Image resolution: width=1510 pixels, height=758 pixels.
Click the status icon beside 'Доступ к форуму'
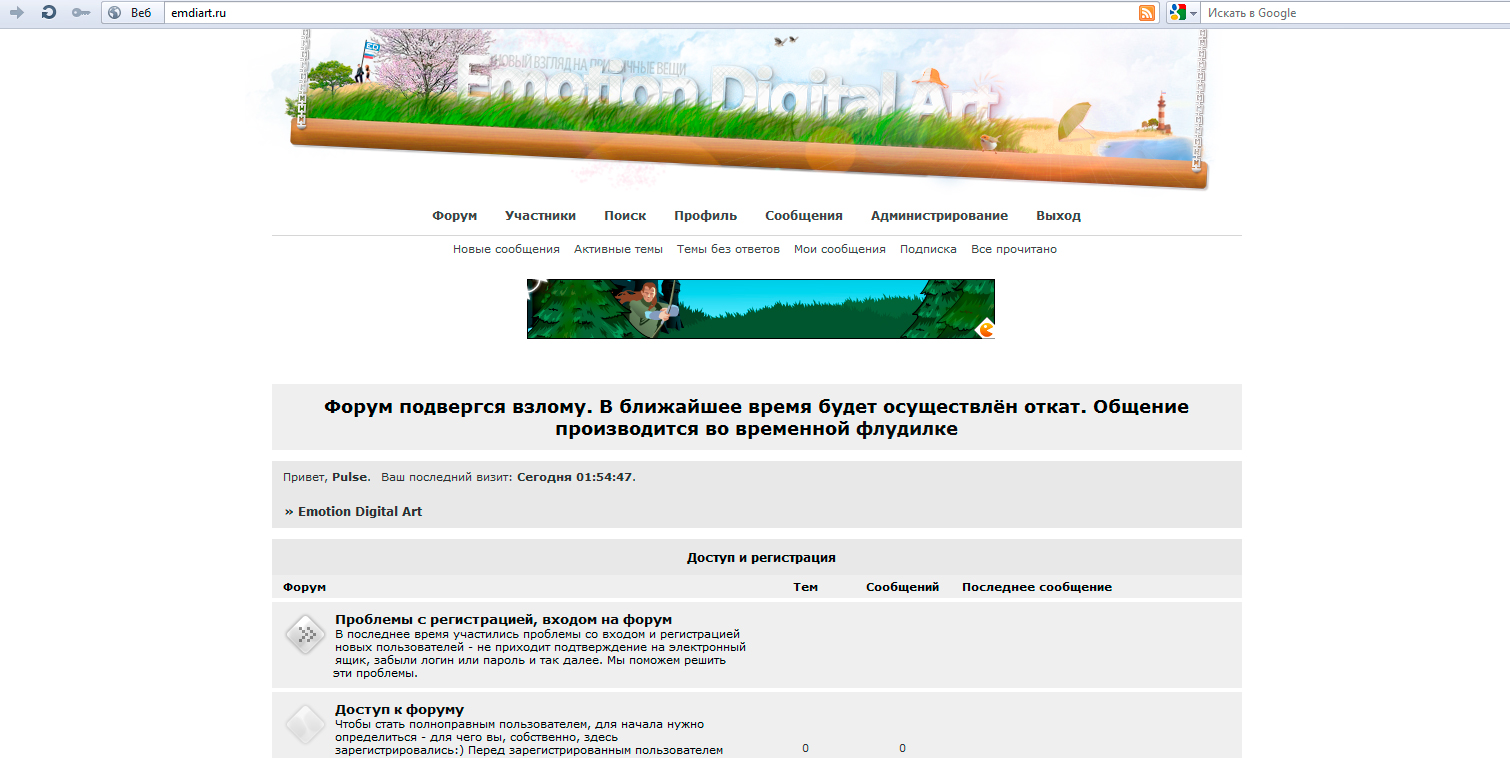pyautogui.click(x=305, y=725)
